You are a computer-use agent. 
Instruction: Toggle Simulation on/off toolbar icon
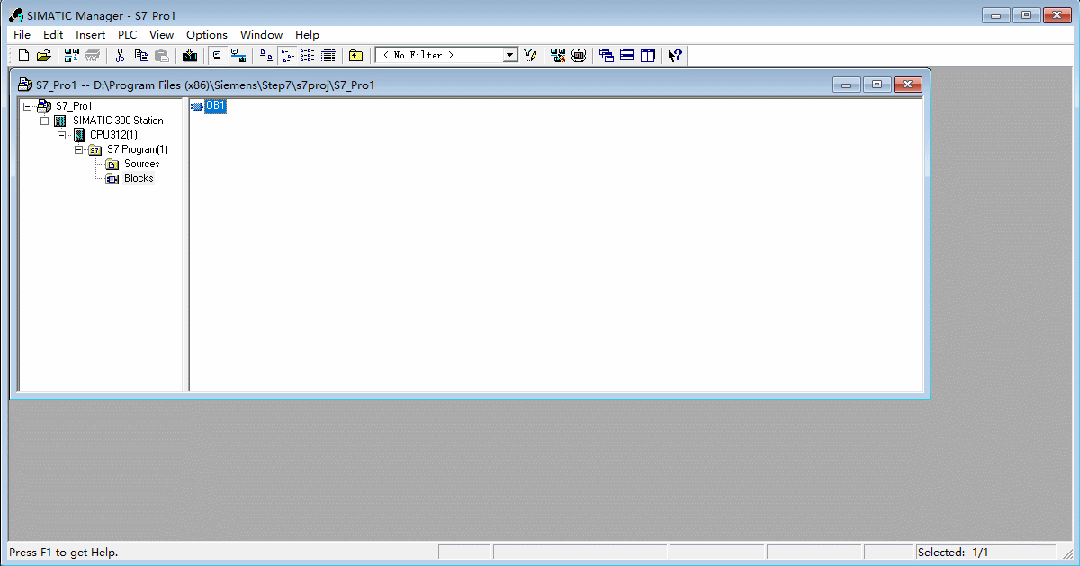click(579, 55)
